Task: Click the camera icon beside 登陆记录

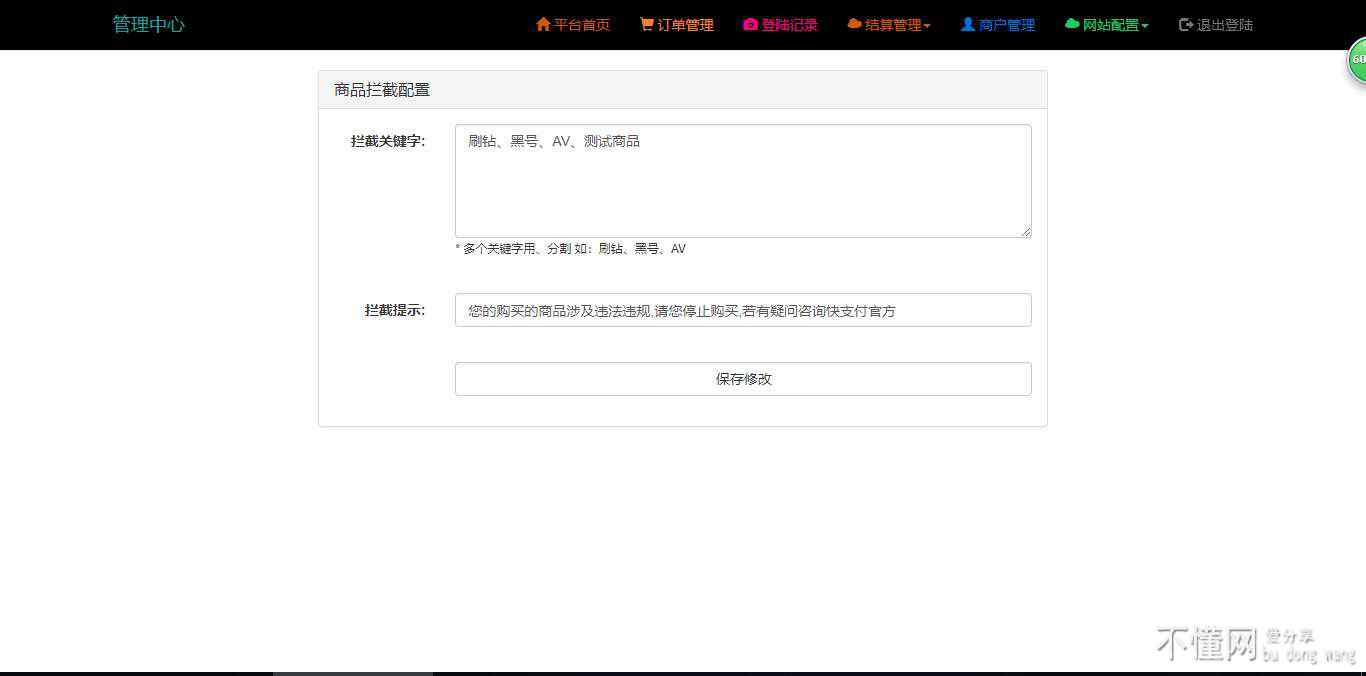Action: (x=750, y=24)
